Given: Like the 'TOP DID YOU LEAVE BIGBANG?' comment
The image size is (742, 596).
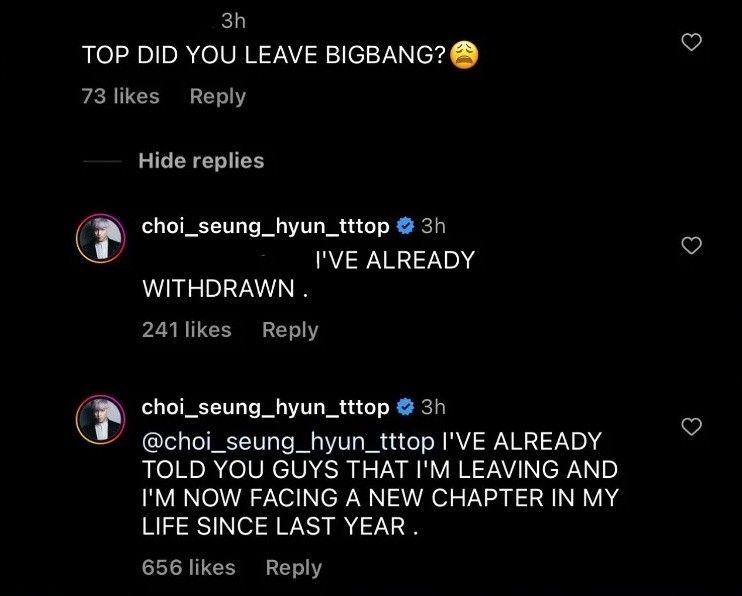Looking at the screenshot, I should click(x=691, y=41).
